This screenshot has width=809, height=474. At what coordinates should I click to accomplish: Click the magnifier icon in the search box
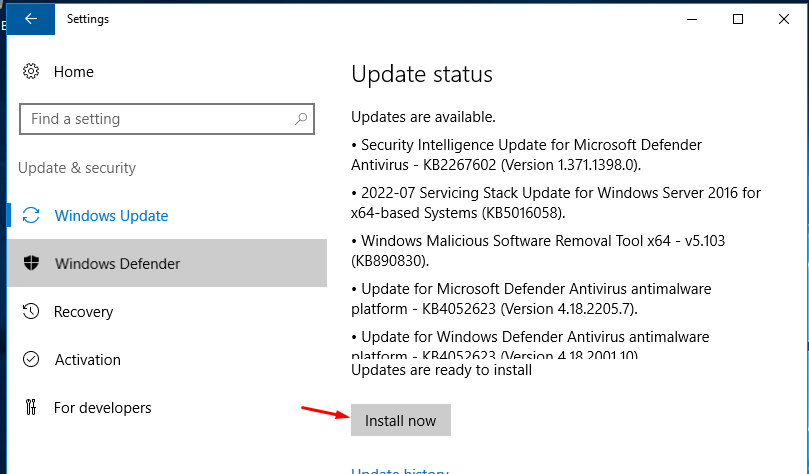coord(299,119)
